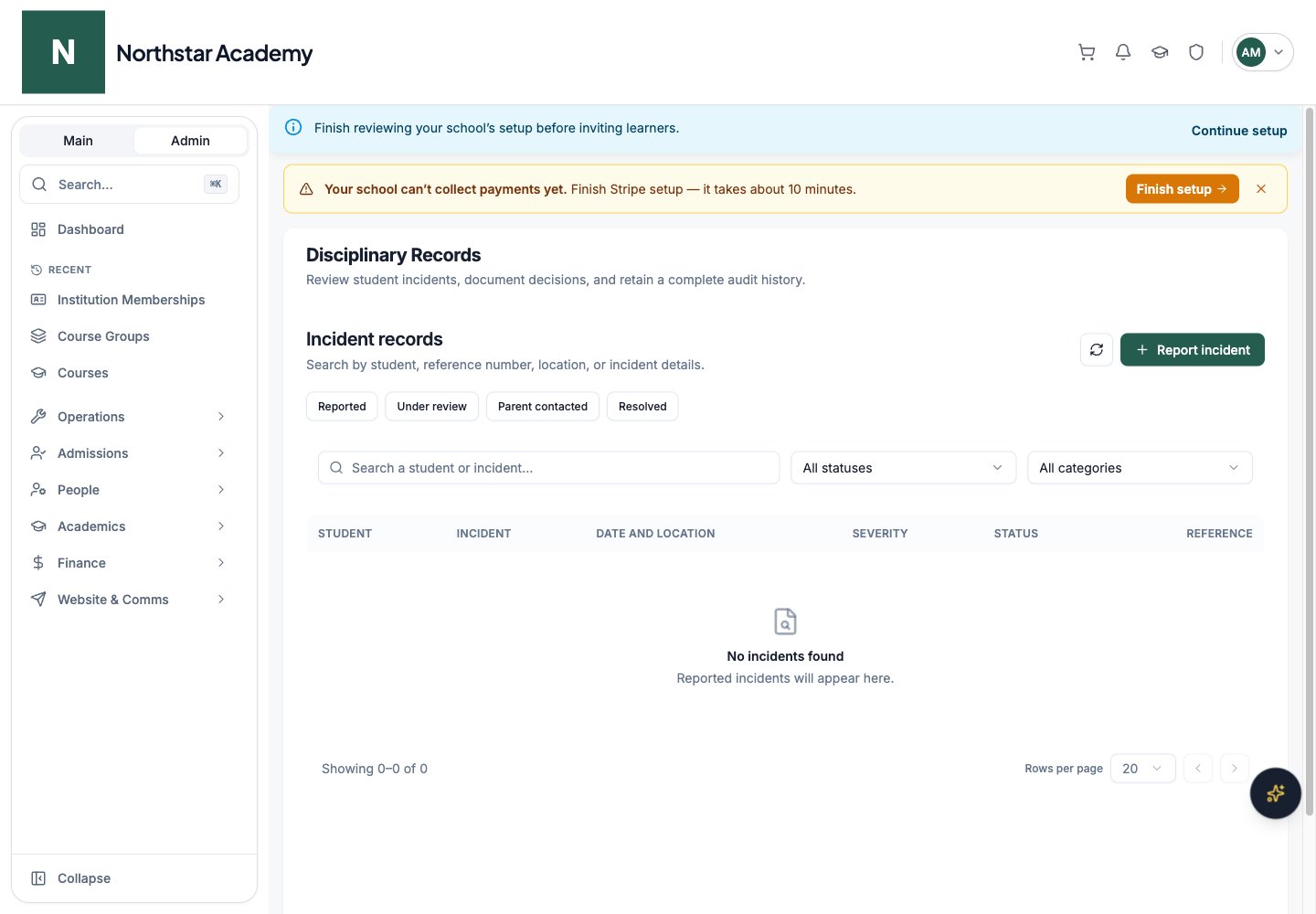Expand the Finance section
1316x914 pixels.
point(129,563)
